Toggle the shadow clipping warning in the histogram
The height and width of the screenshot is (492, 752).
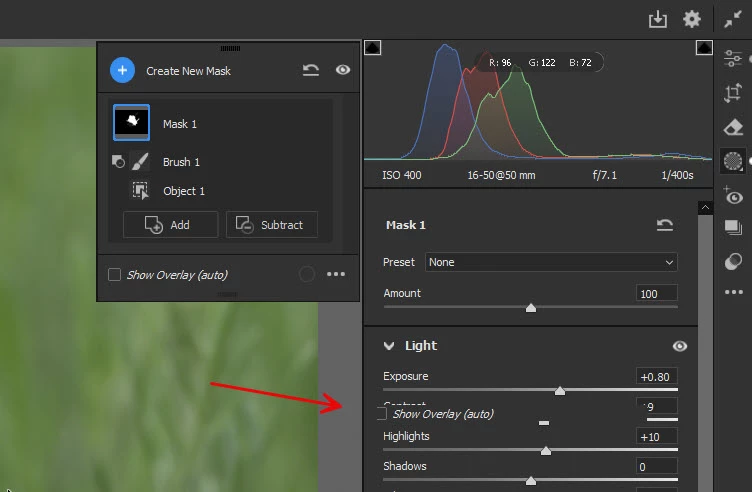tap(373, 47)
